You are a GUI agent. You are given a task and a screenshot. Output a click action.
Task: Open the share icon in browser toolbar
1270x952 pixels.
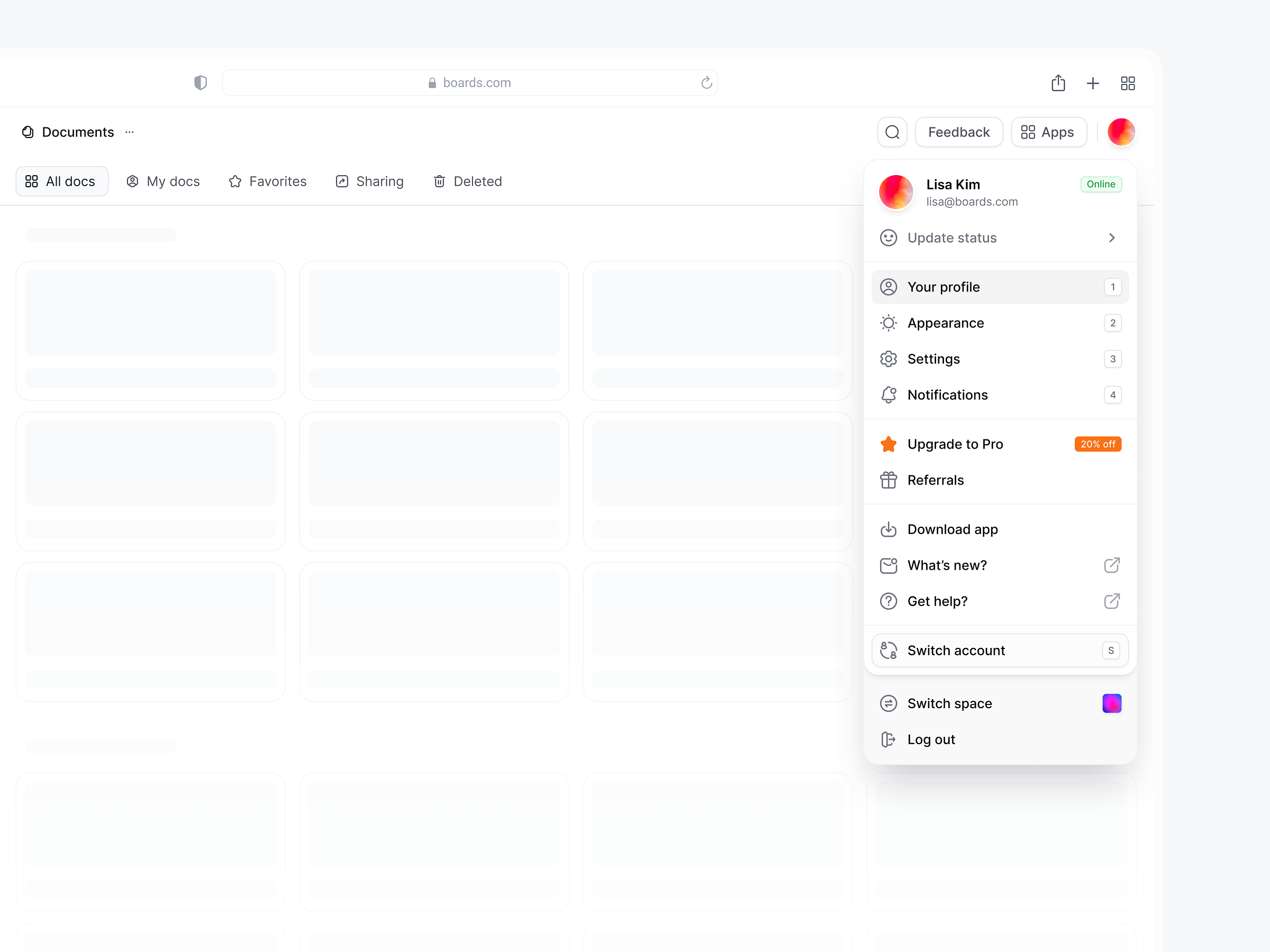1058,83
